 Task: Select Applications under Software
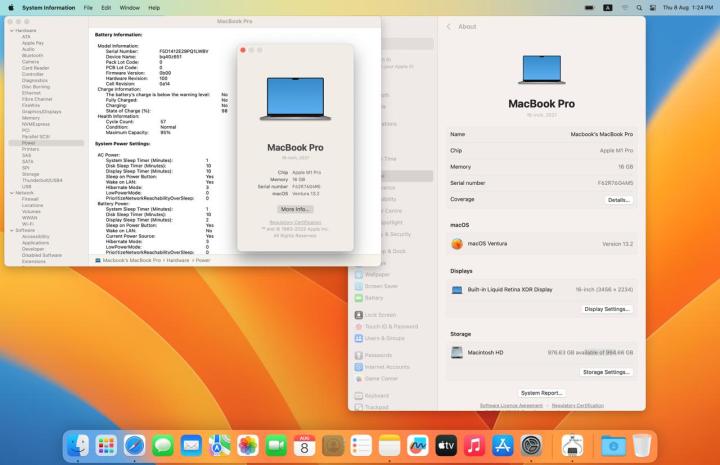click(35, 242)
